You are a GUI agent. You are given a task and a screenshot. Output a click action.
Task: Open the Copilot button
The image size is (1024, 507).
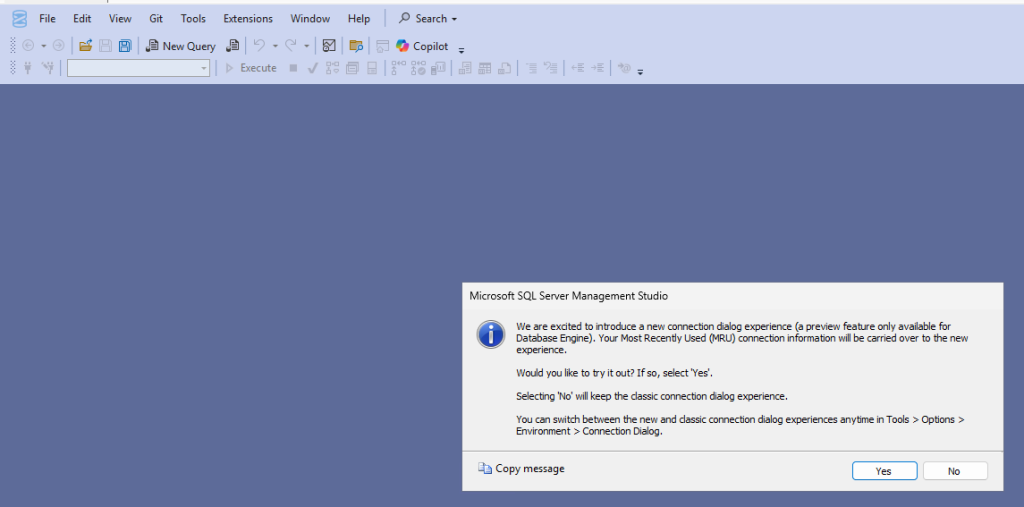(423, 46)
